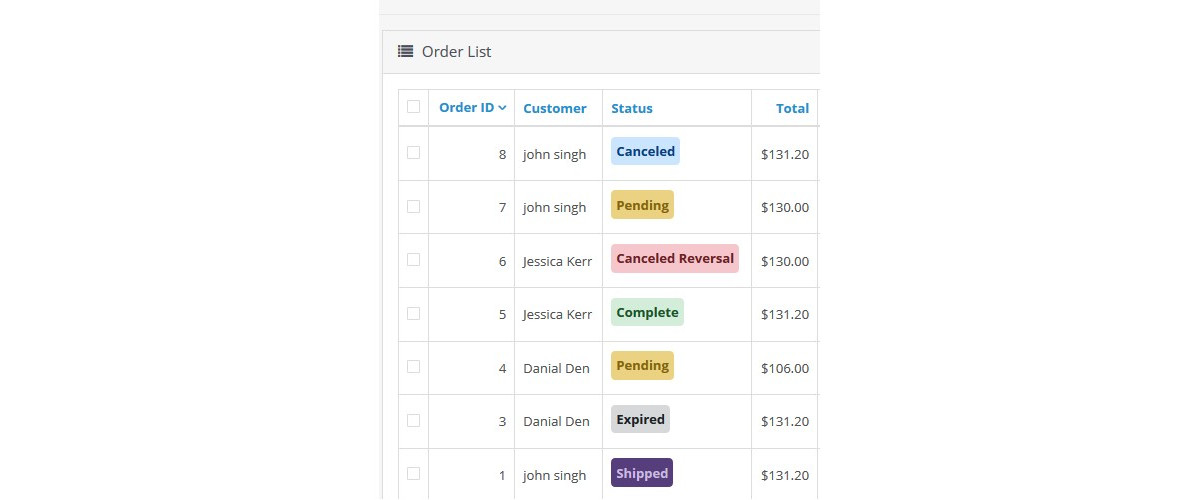Screen dimensions: 1200x500
Task: Click the Order List icon
Action: tap(405, 52)
